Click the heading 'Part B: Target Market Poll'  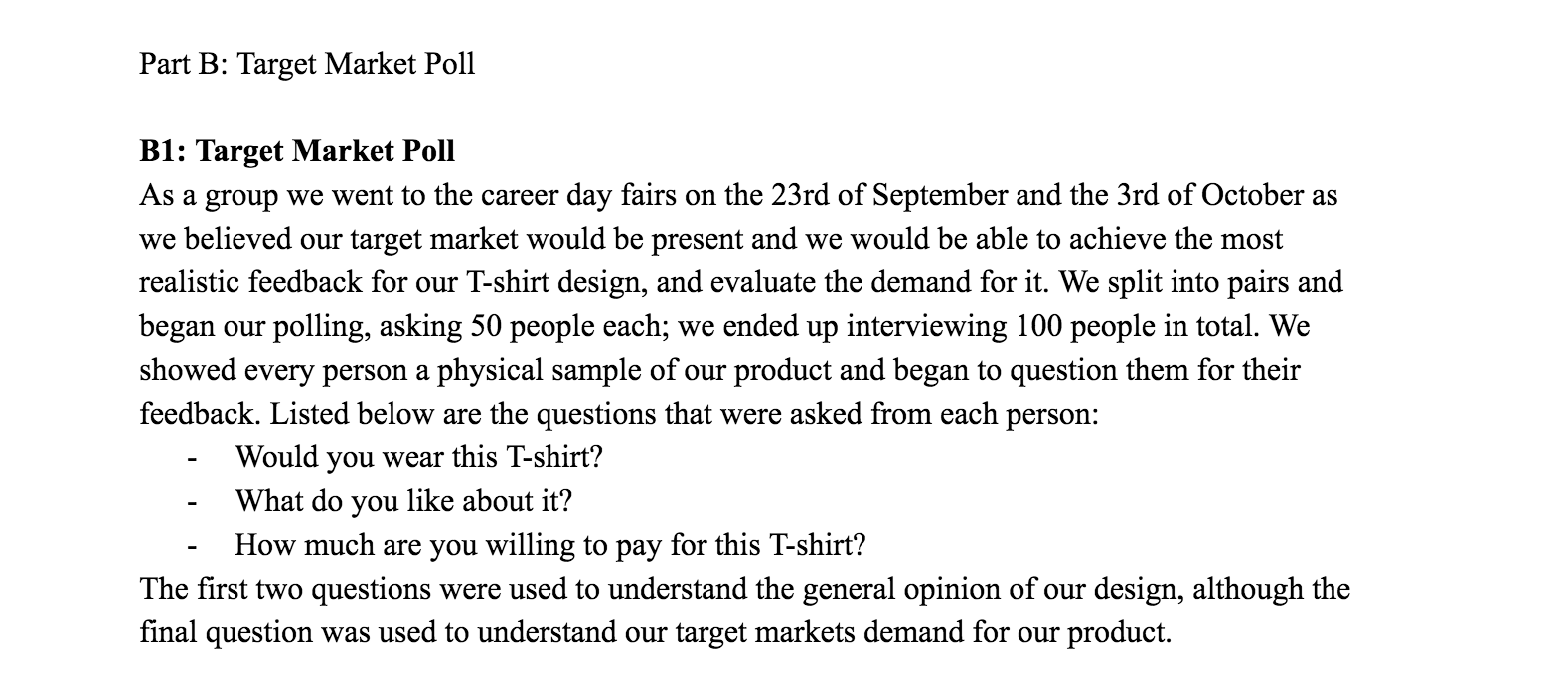pos(307,64)
